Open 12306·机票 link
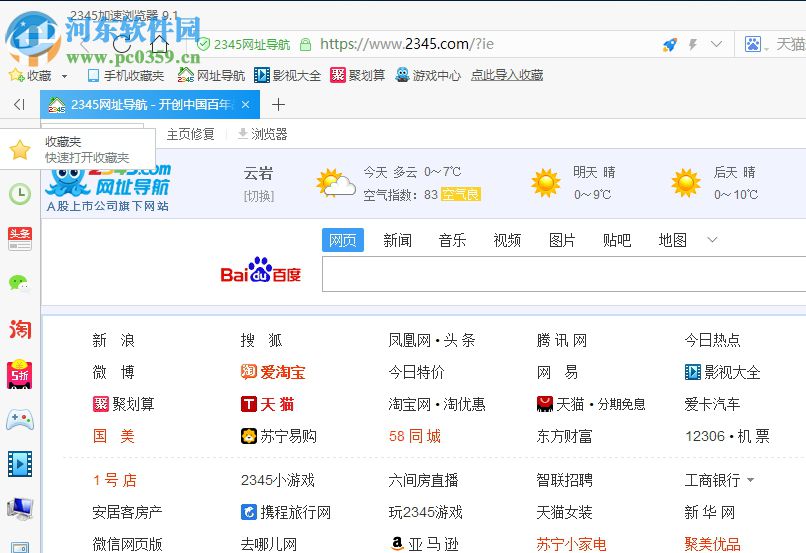This screenshot has width=806, height=553. tap(727, 436)
